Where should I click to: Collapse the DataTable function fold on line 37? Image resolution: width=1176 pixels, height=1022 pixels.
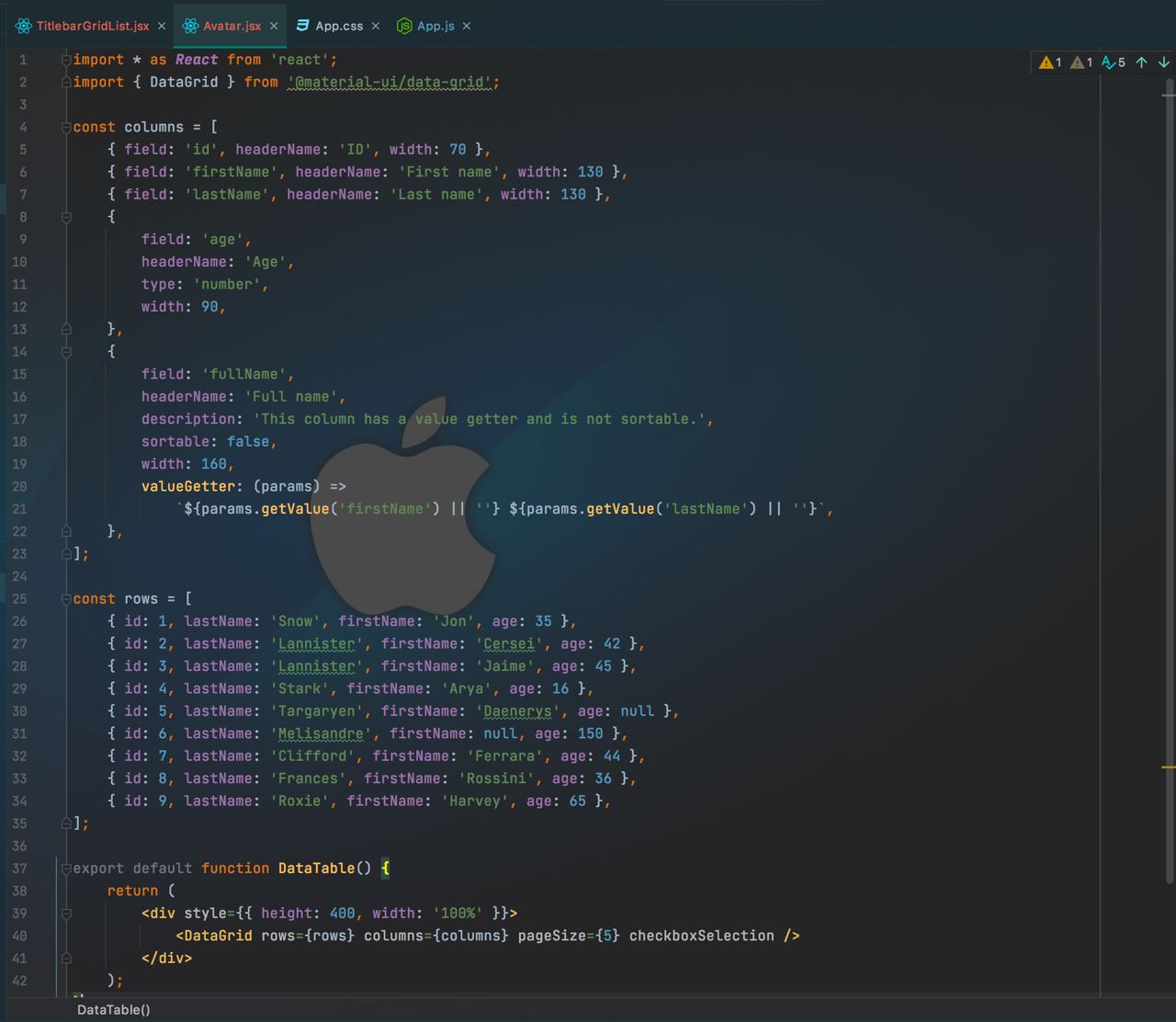point(66,869)
